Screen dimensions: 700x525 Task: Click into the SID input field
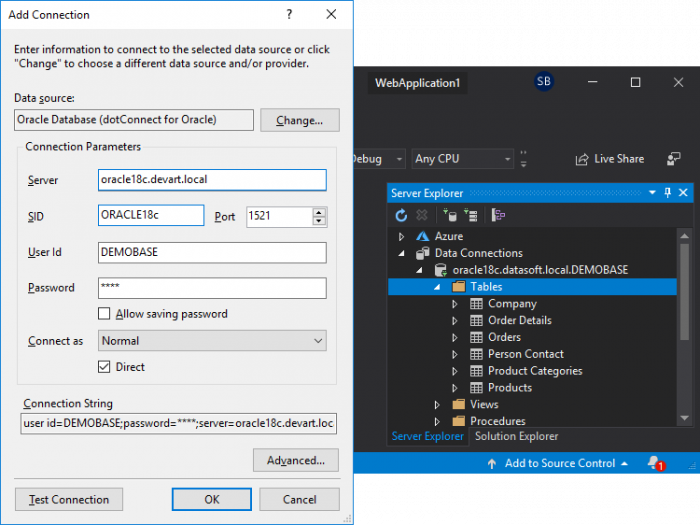click(151, 215)
